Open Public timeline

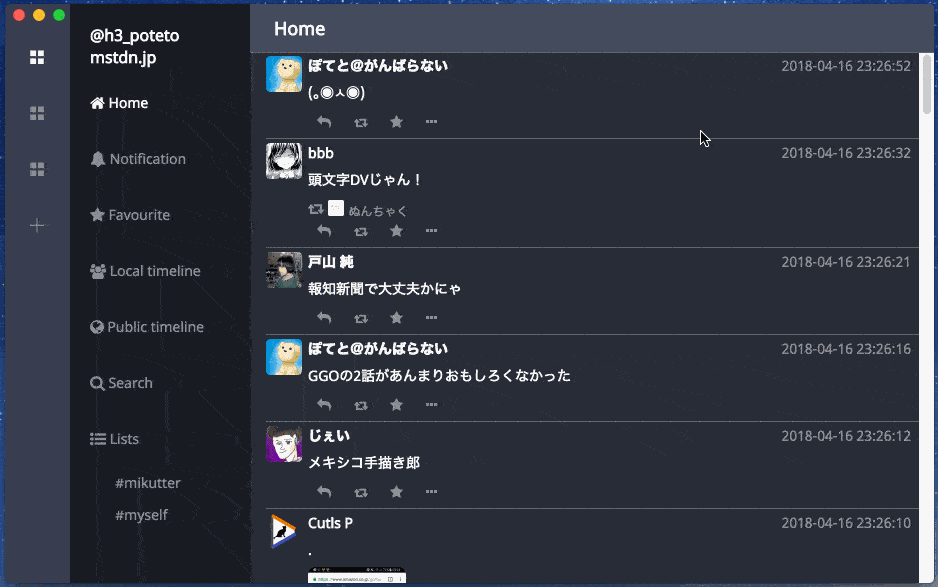[147, 327]
